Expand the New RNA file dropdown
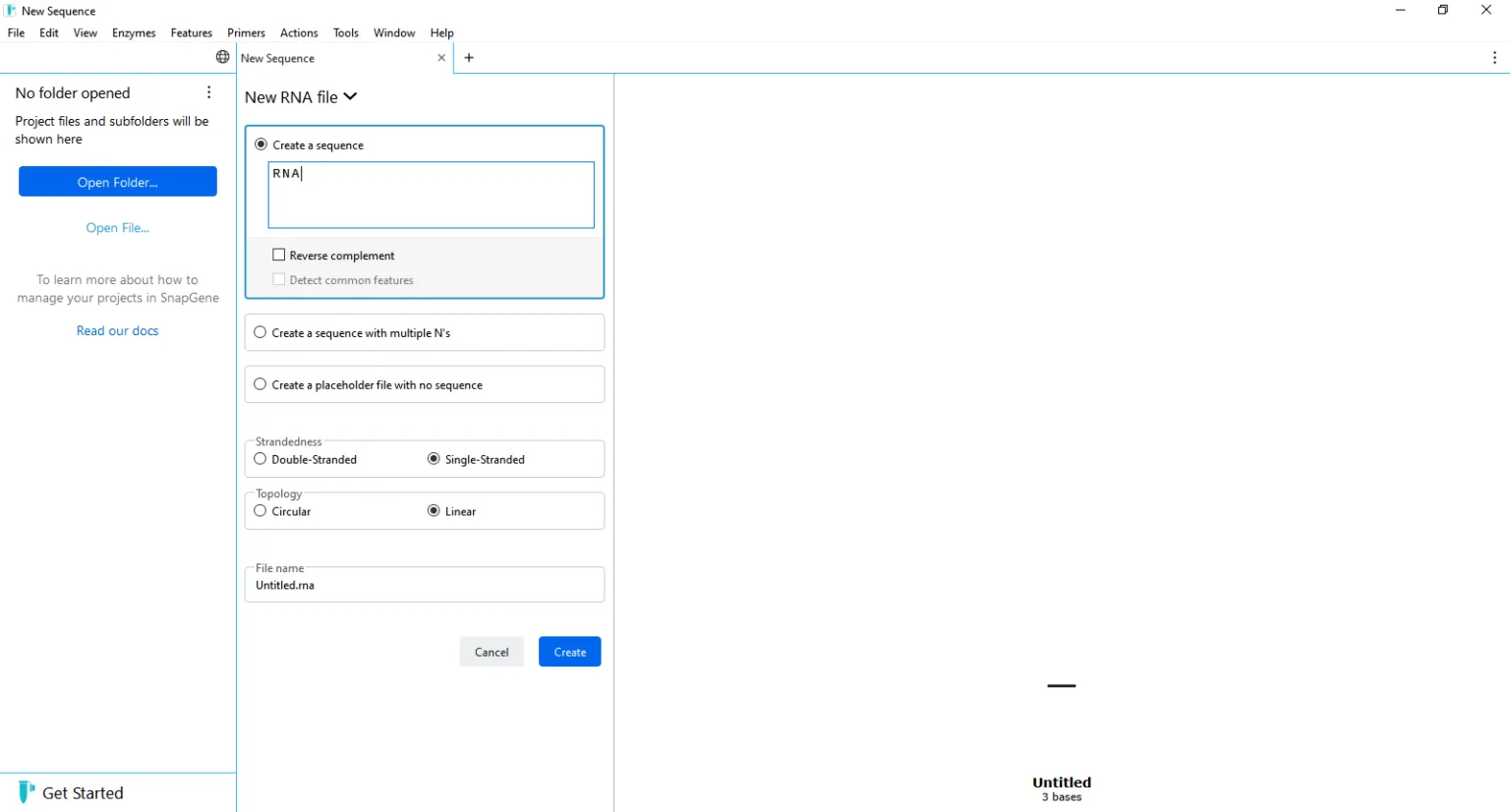The image size is (1510, 812). tap(350, 97)
